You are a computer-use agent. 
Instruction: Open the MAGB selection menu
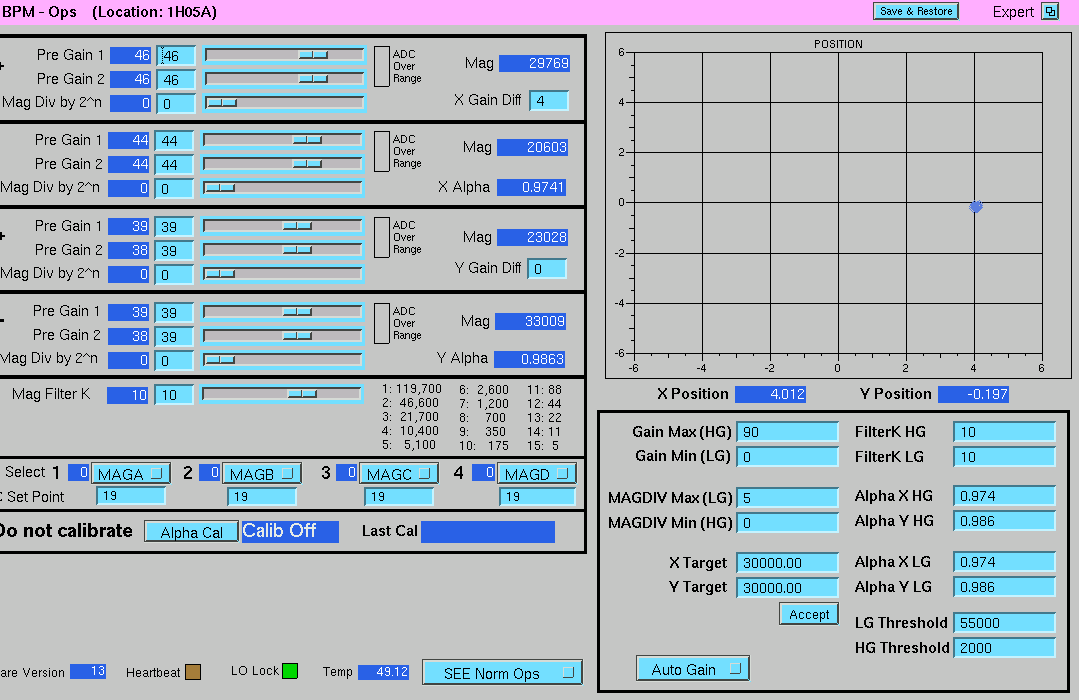261,474
